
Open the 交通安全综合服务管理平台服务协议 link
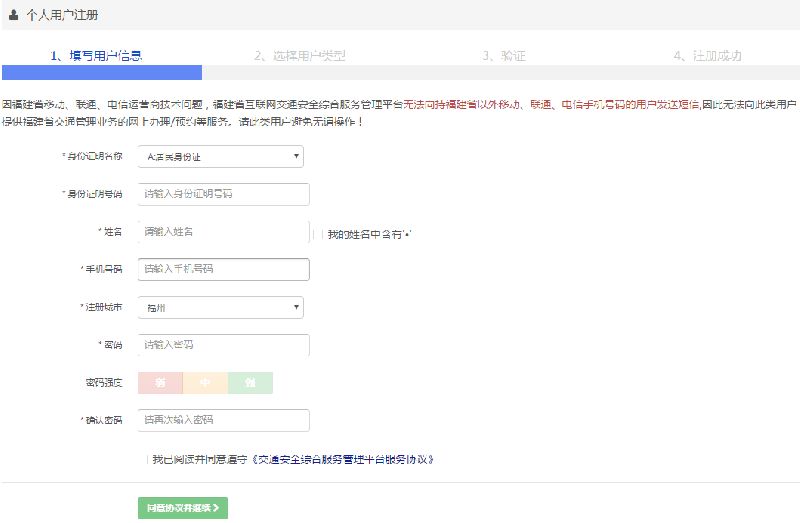[344, 460]
